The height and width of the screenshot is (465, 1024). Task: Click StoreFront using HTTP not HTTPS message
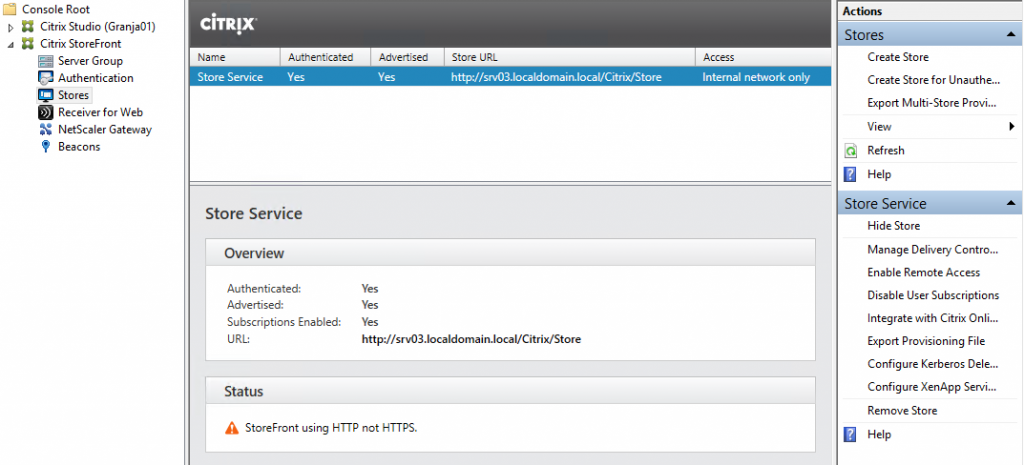(x=331, y=428)
